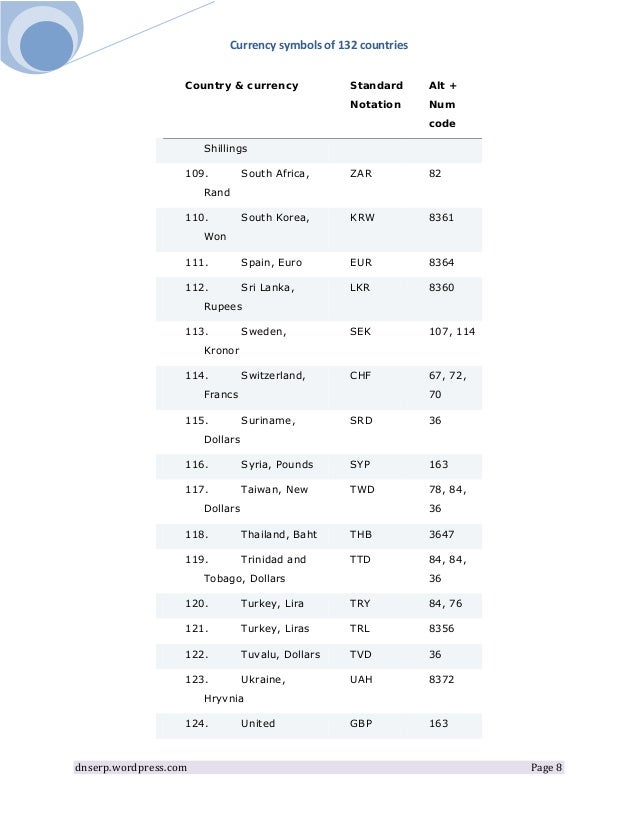Select the SYP code for Syria
This screenshot has width=638, height=826.
click(x=361, y=465)
